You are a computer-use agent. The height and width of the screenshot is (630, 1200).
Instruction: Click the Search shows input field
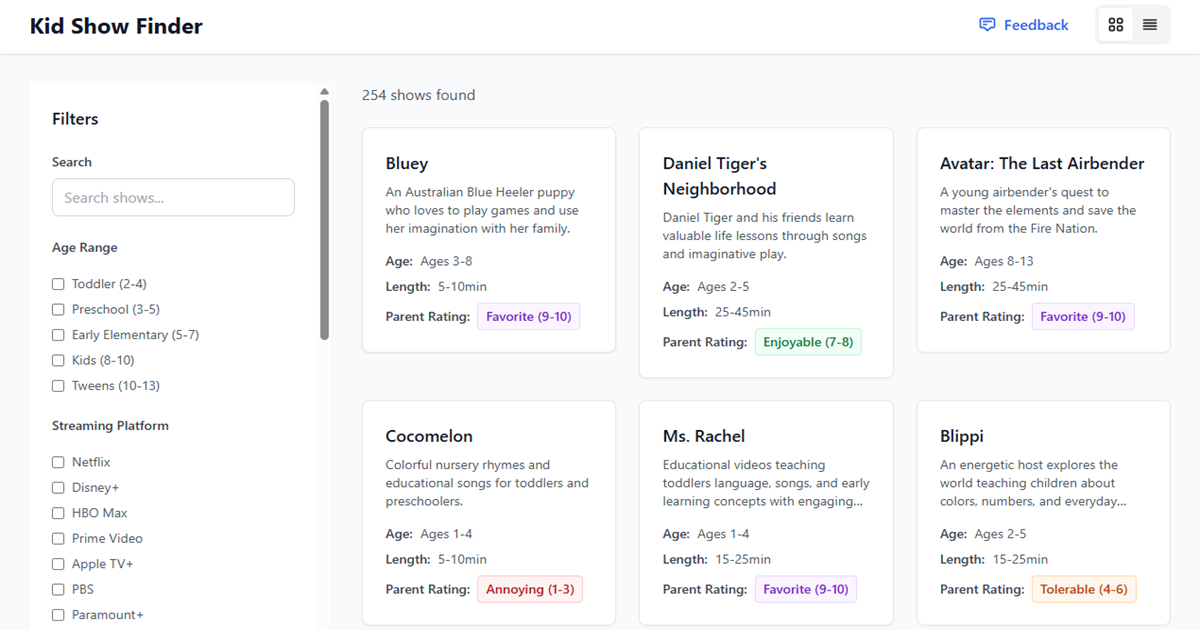[x=173, y=197]
